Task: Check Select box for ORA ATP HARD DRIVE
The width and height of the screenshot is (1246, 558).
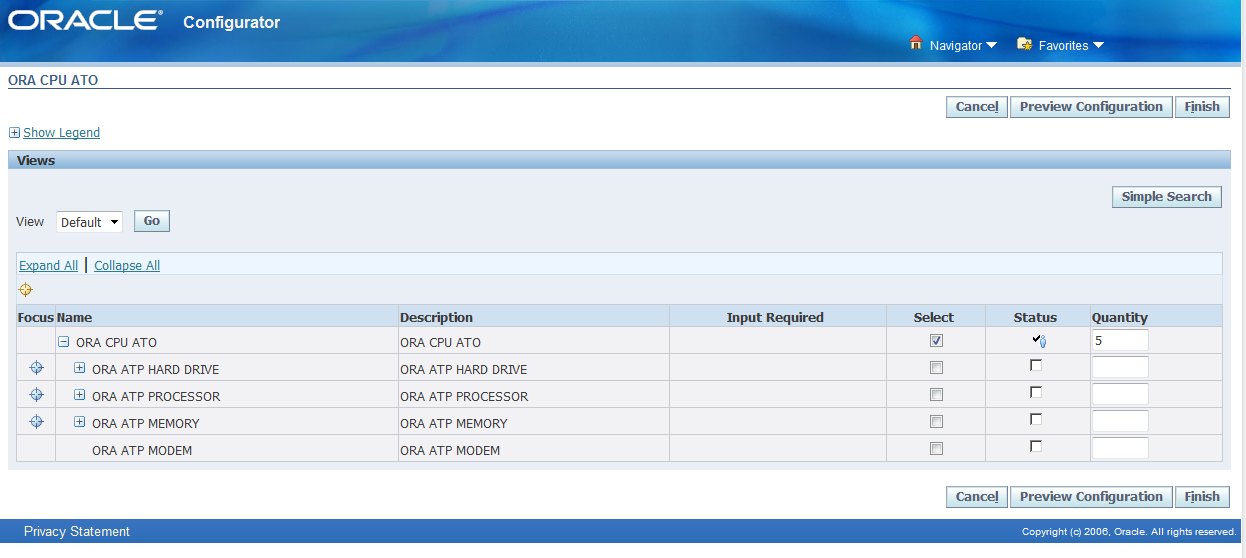Action: pyautogui.click(x=936, y=367)
